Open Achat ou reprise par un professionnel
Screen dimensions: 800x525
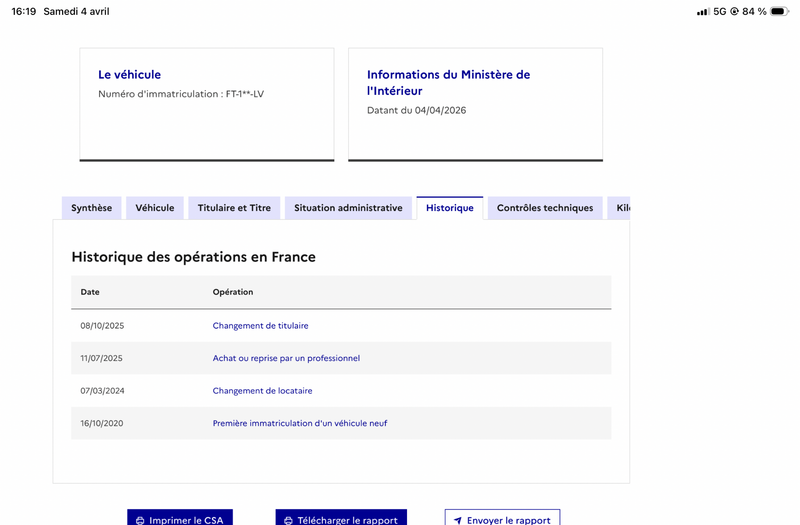tap(286, 358)
